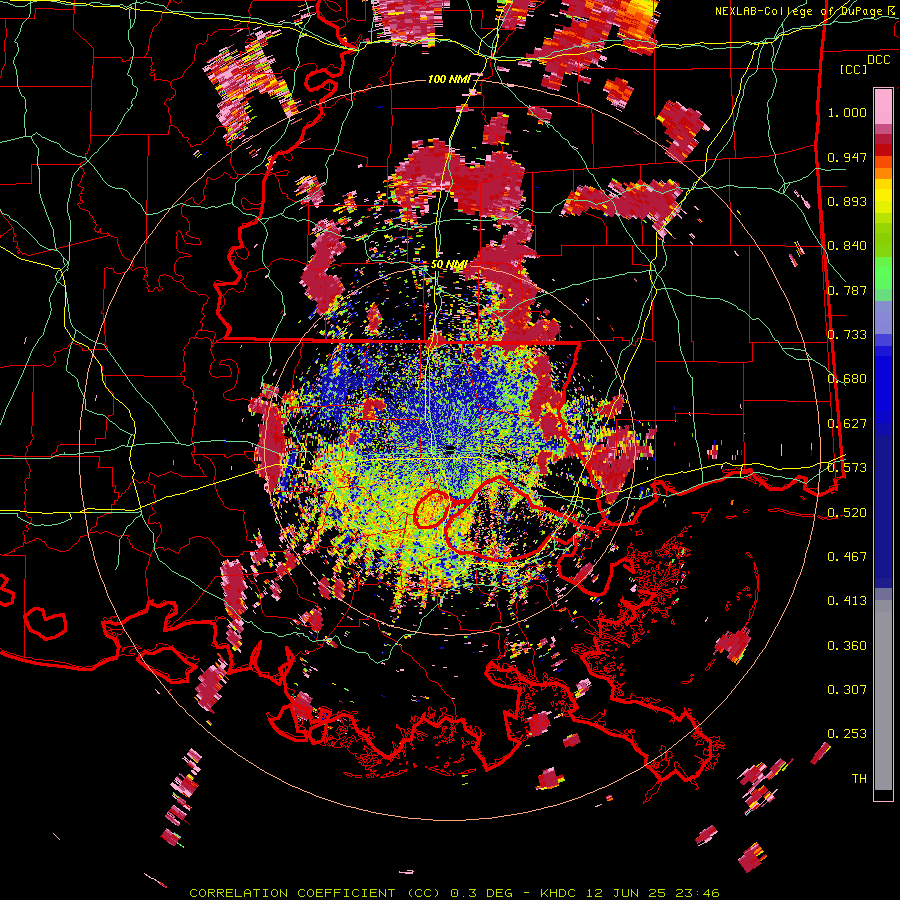Image resolution: width=900 pixels, height=900 pixels.
Task: Select the 0.840 scale value
Action: click(847, 246)
